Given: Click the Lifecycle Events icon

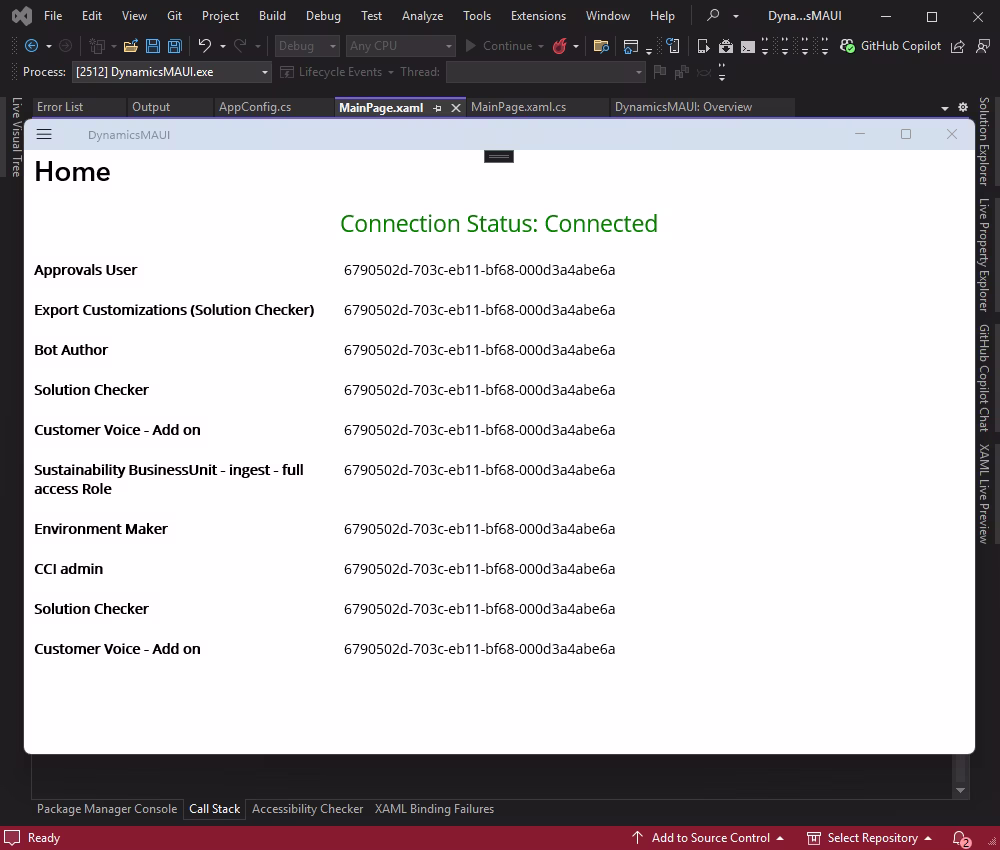Looking at the screenshot, I should (x=287, y=72).
